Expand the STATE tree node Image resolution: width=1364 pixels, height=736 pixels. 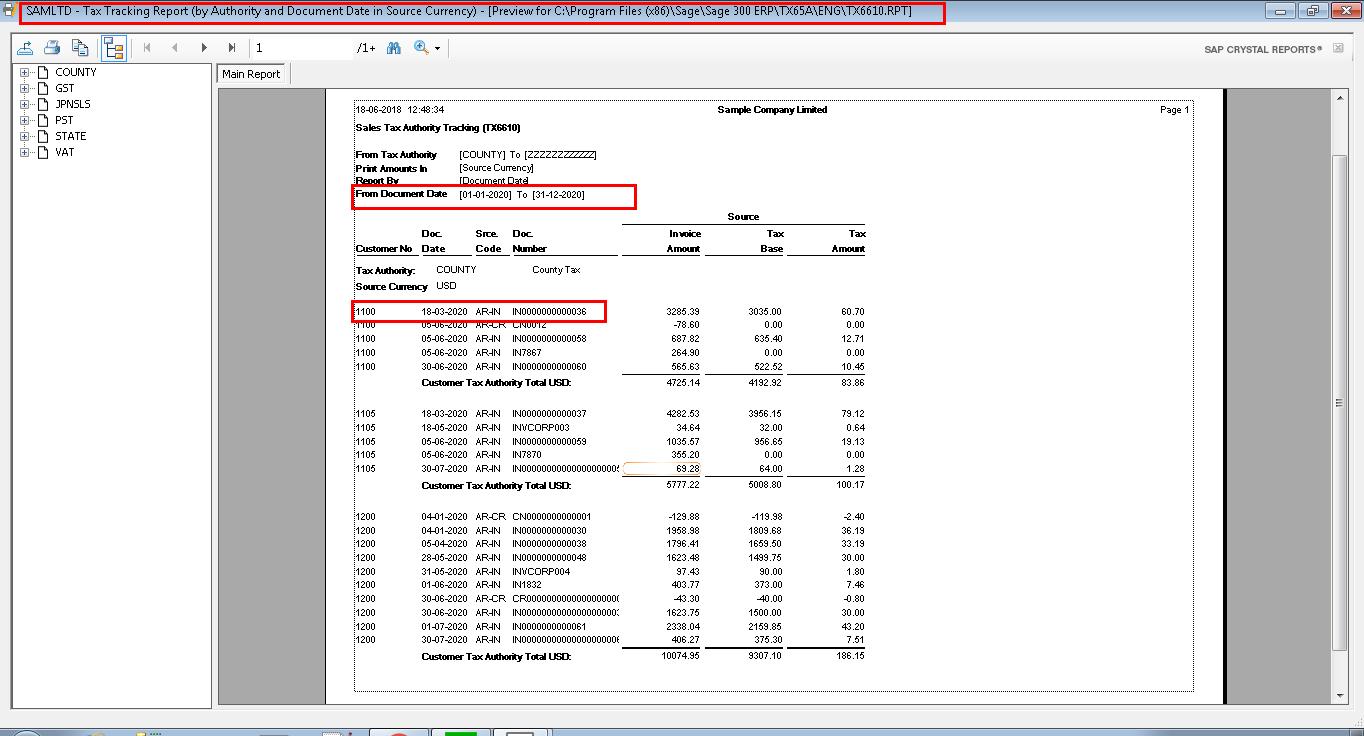(25, 136)
